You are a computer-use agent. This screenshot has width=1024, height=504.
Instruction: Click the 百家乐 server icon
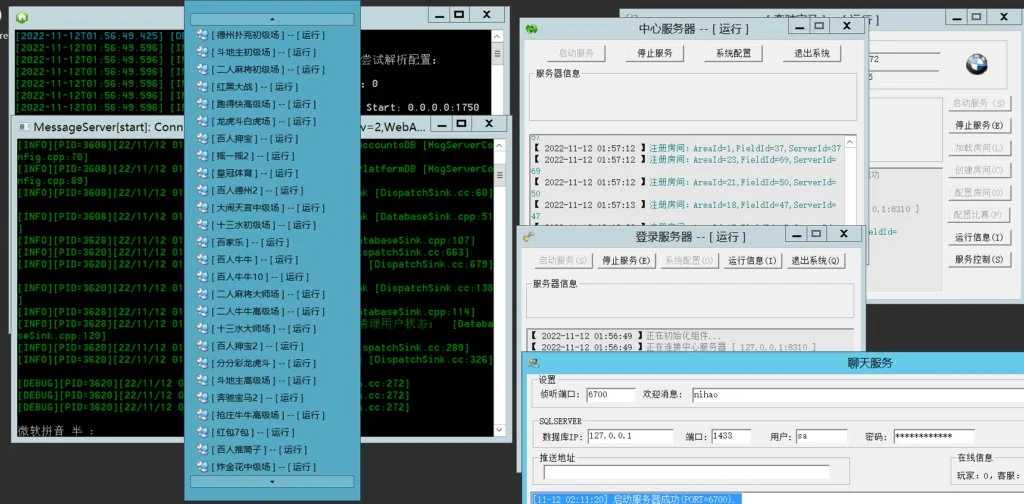(202, 242)
